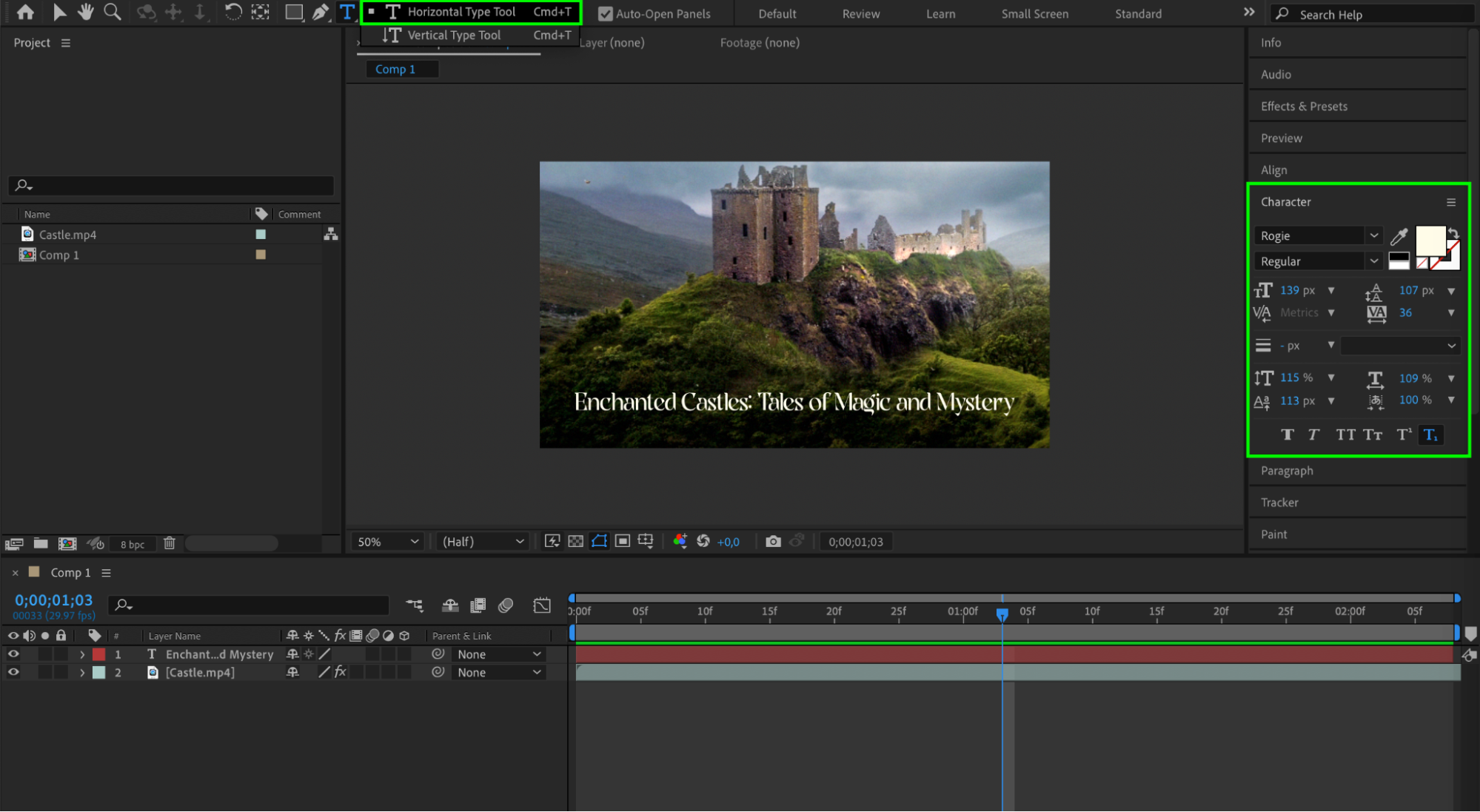Select the Rotation tool

pos(232,12)
